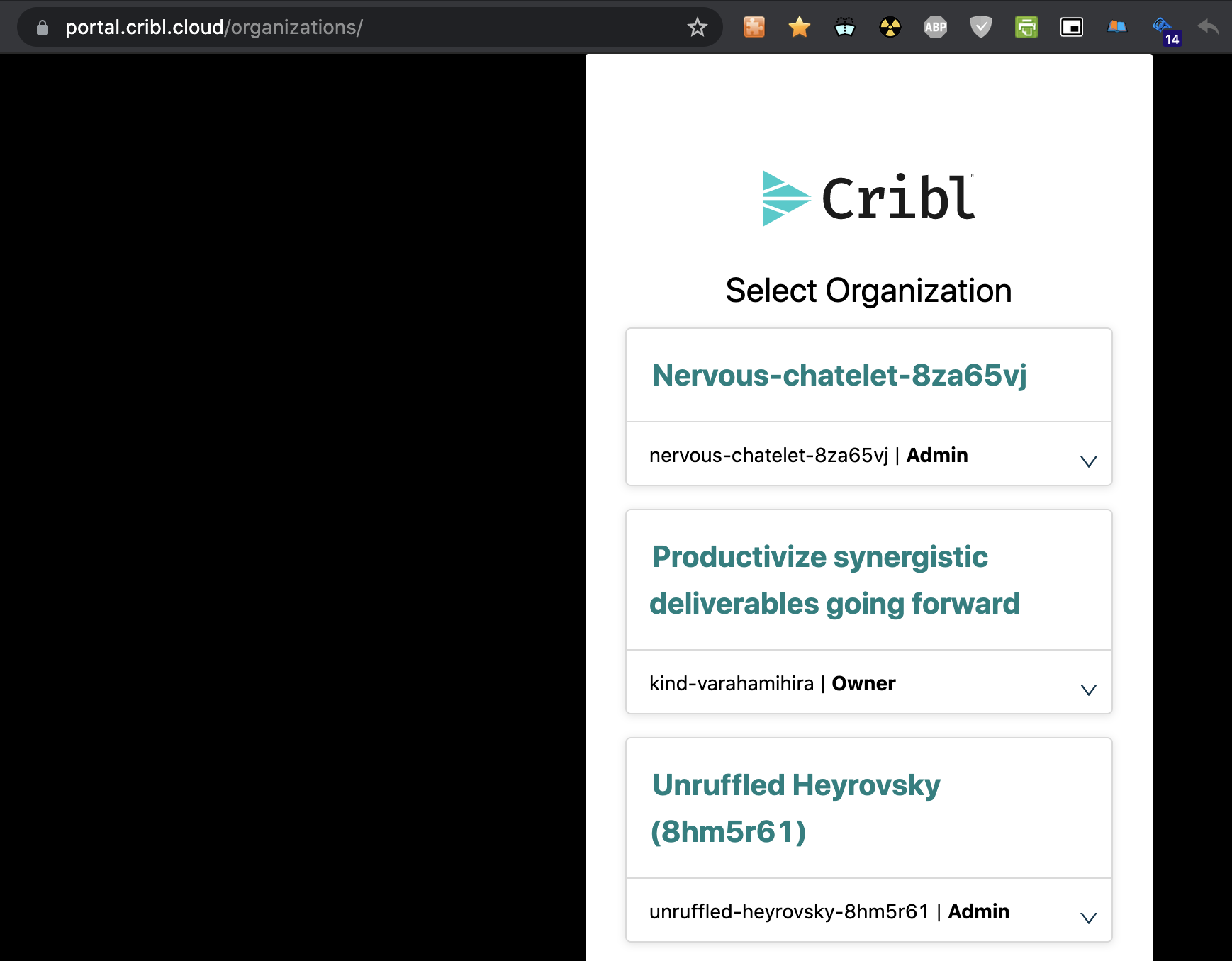The image size is (1232, 961).
Task: Open the green printer extension
Action: coord(1026,27)
